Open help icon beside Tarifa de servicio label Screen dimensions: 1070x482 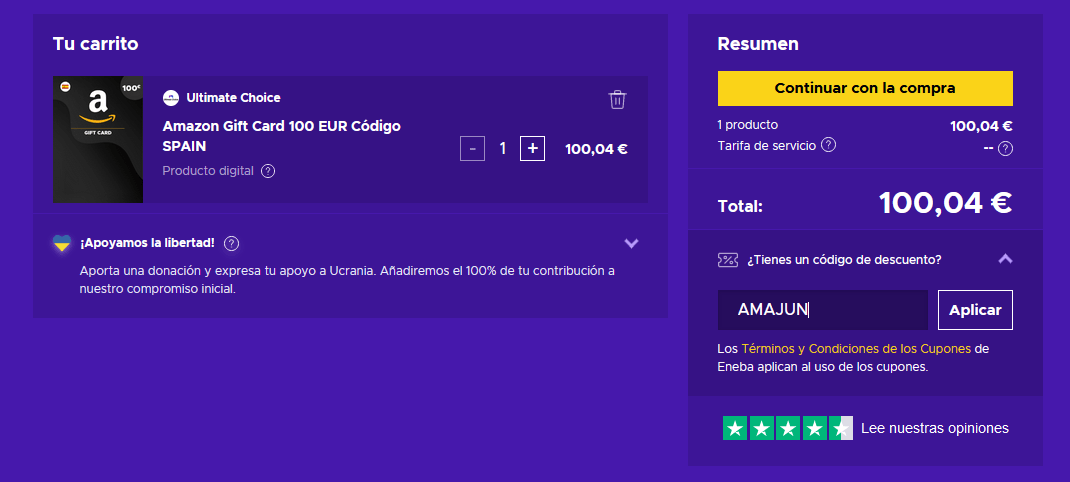coord(828,145)
